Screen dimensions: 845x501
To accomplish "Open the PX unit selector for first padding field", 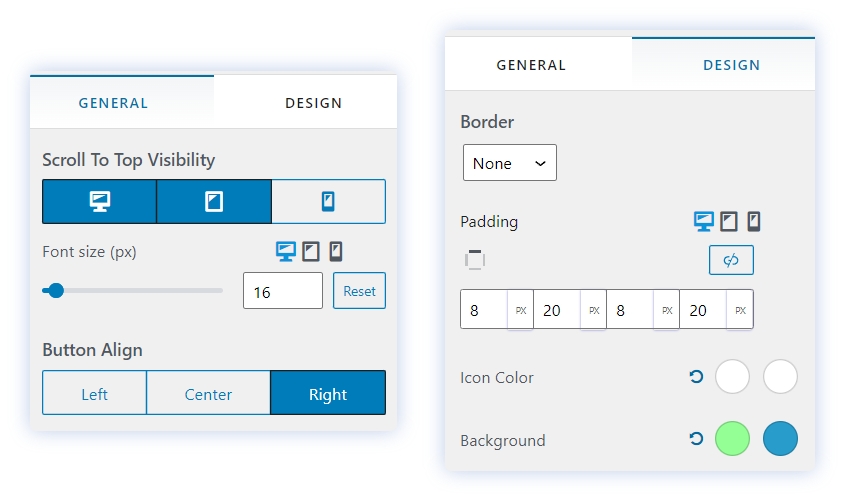I will [520, 310].
